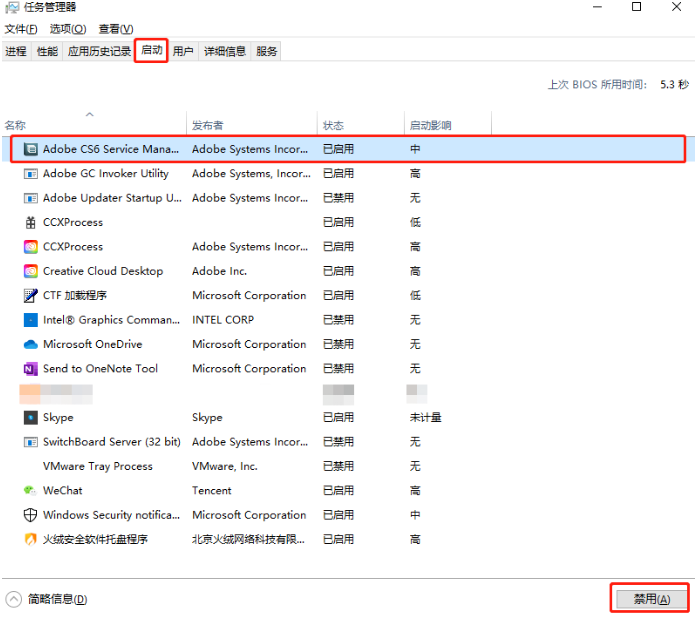Click the 火绒安全软件托盘程序 icon
Image resolution: width=699 pixels, height=622 pixels.
30,540
